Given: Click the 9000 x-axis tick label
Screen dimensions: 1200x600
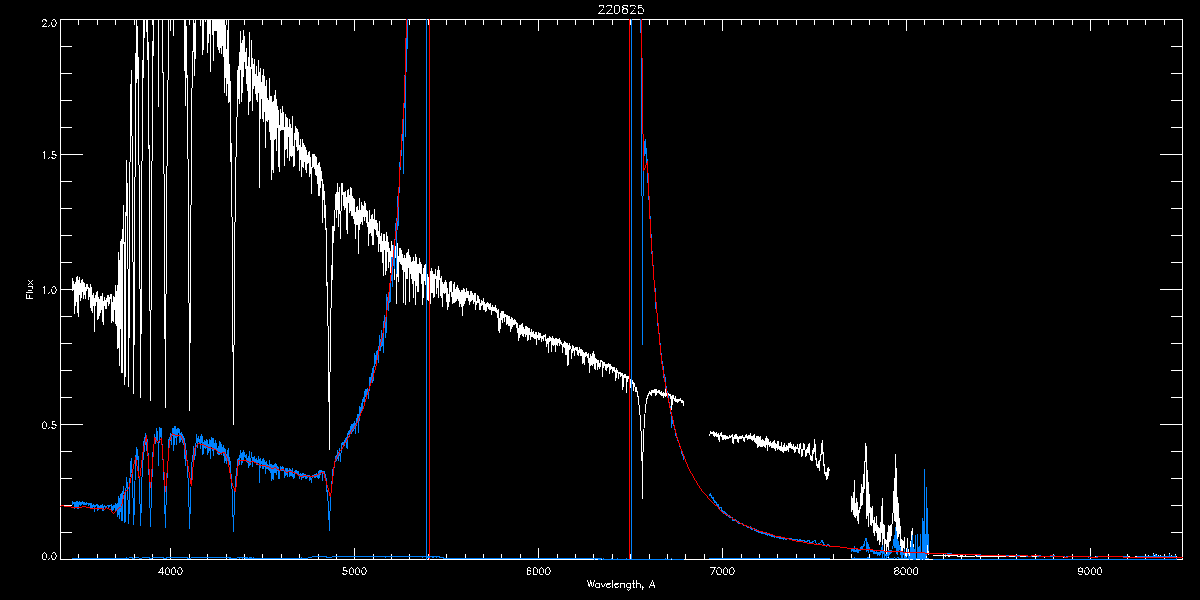Looking at the screenshot, I should [x=1090, y=571].
